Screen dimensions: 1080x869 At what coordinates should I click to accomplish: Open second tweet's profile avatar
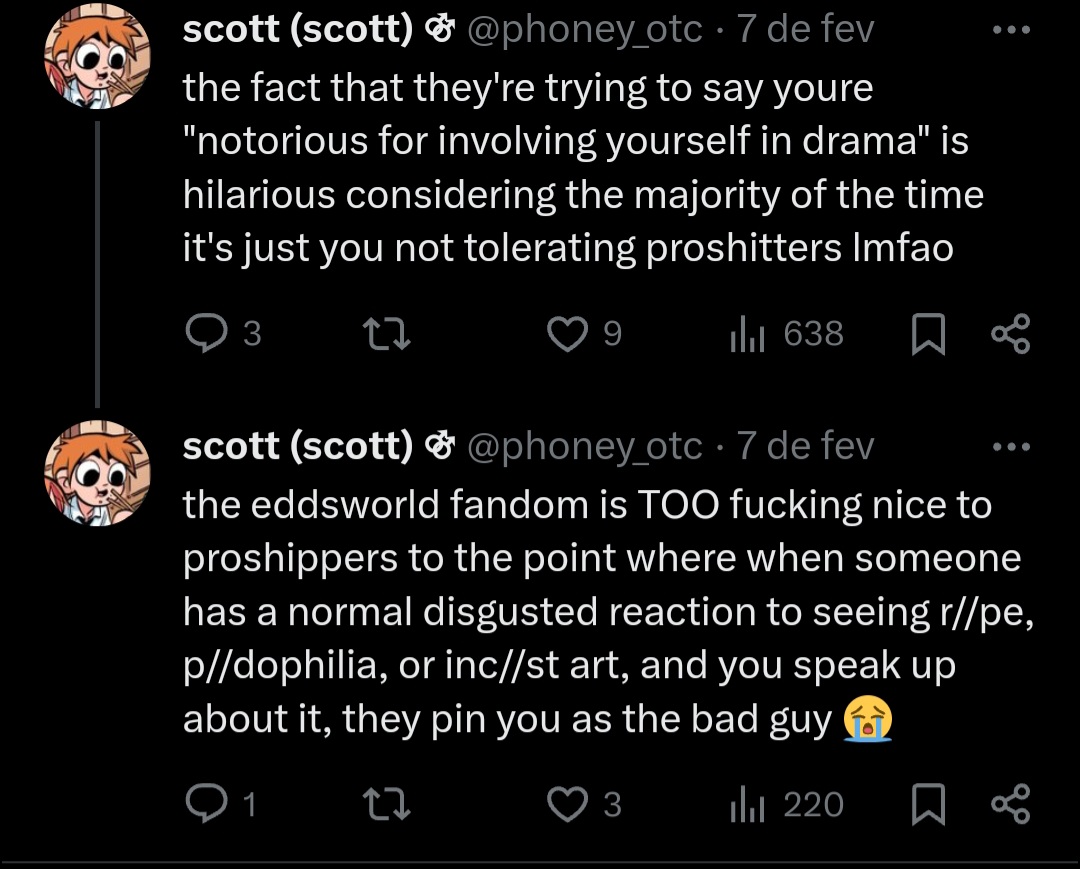point(96,472)
